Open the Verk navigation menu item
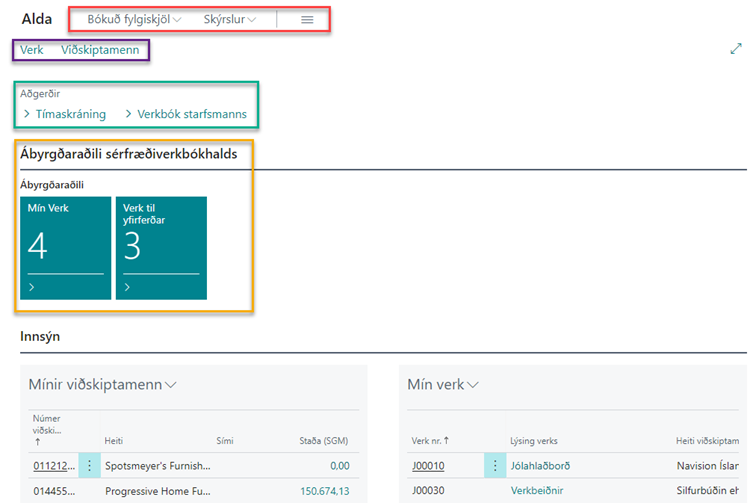This screenshot has width=750, height=503. [31, 49]
